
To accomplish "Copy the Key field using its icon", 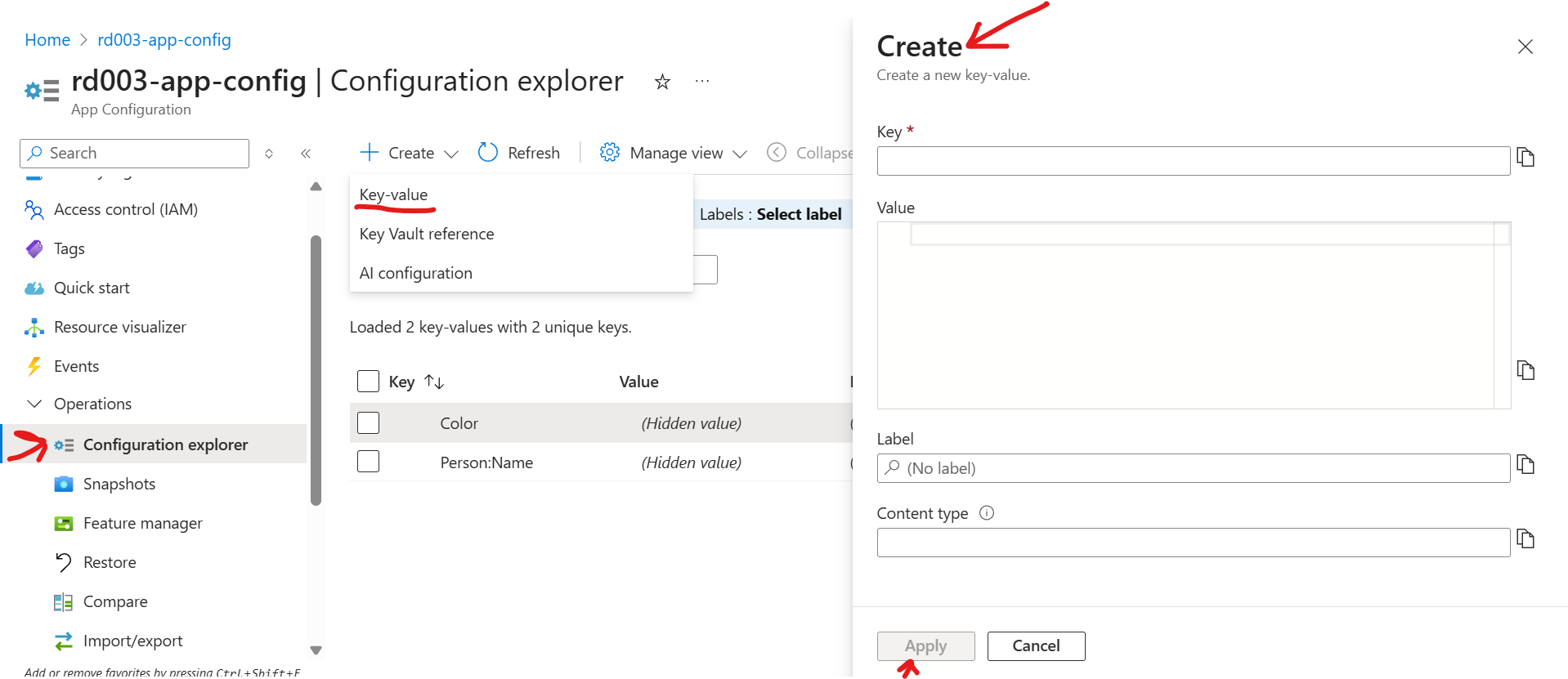I will (1525, 157).
